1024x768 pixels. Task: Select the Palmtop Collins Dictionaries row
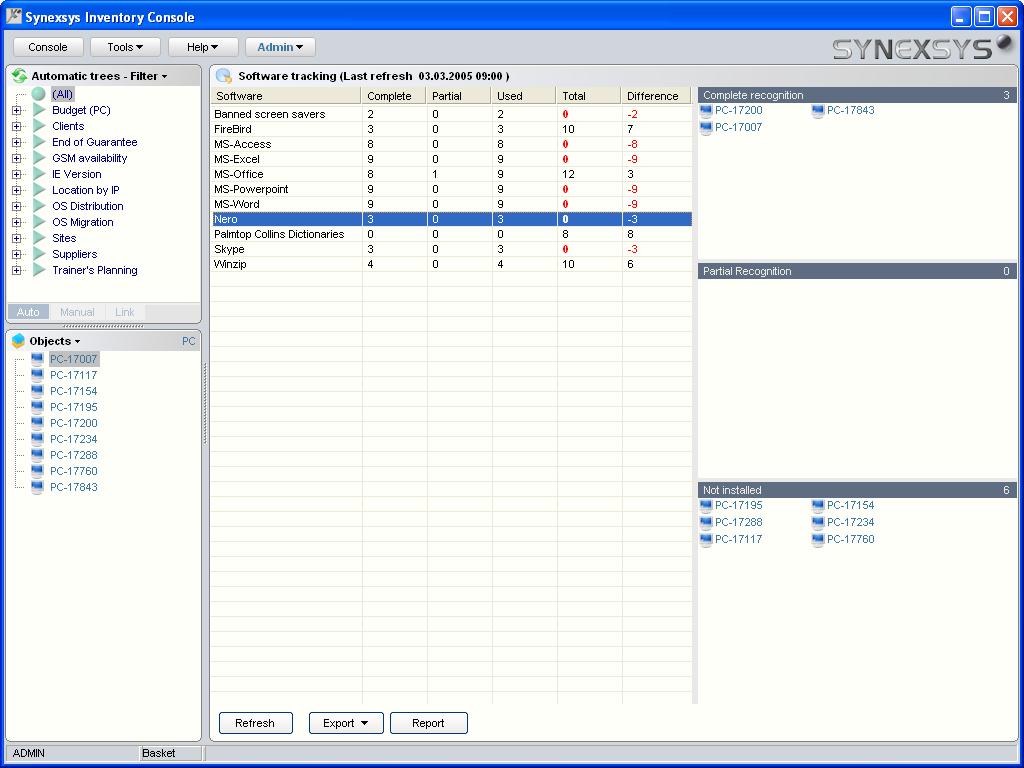[x=451, y=234]
